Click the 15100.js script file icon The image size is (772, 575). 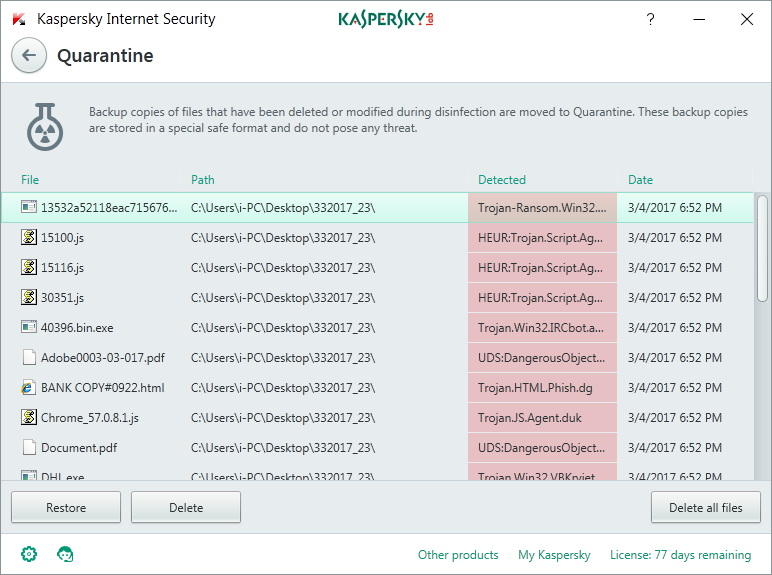click(29, 237)
